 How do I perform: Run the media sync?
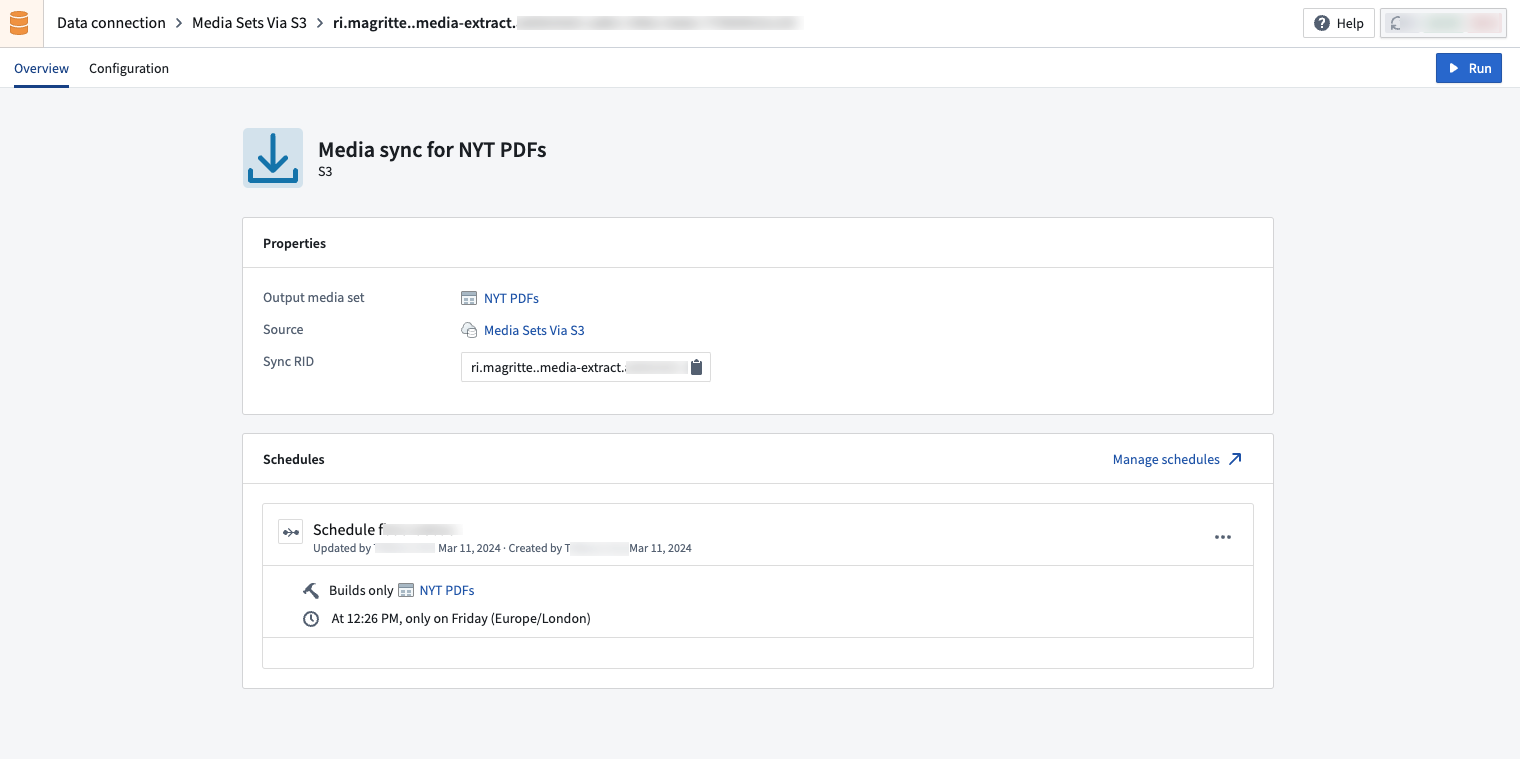tap(1468, 68)
